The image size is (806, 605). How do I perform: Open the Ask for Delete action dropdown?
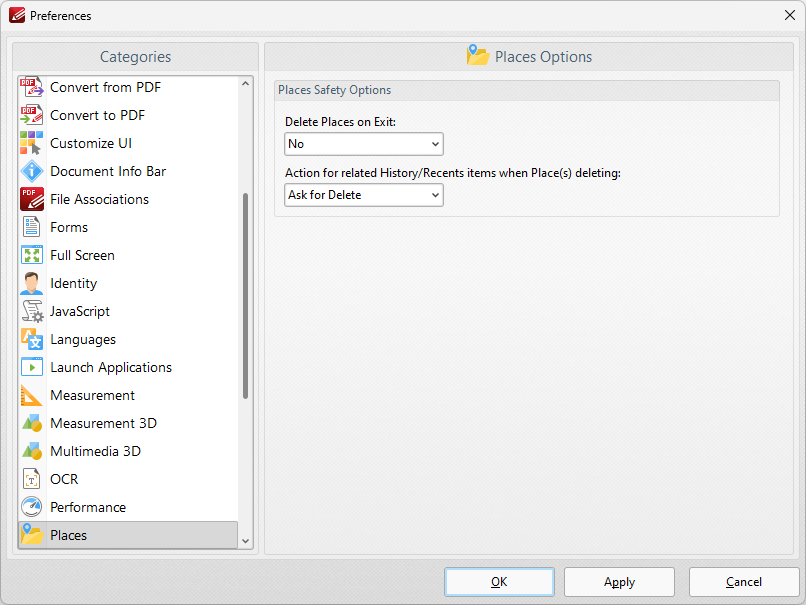tap(364, 195)
